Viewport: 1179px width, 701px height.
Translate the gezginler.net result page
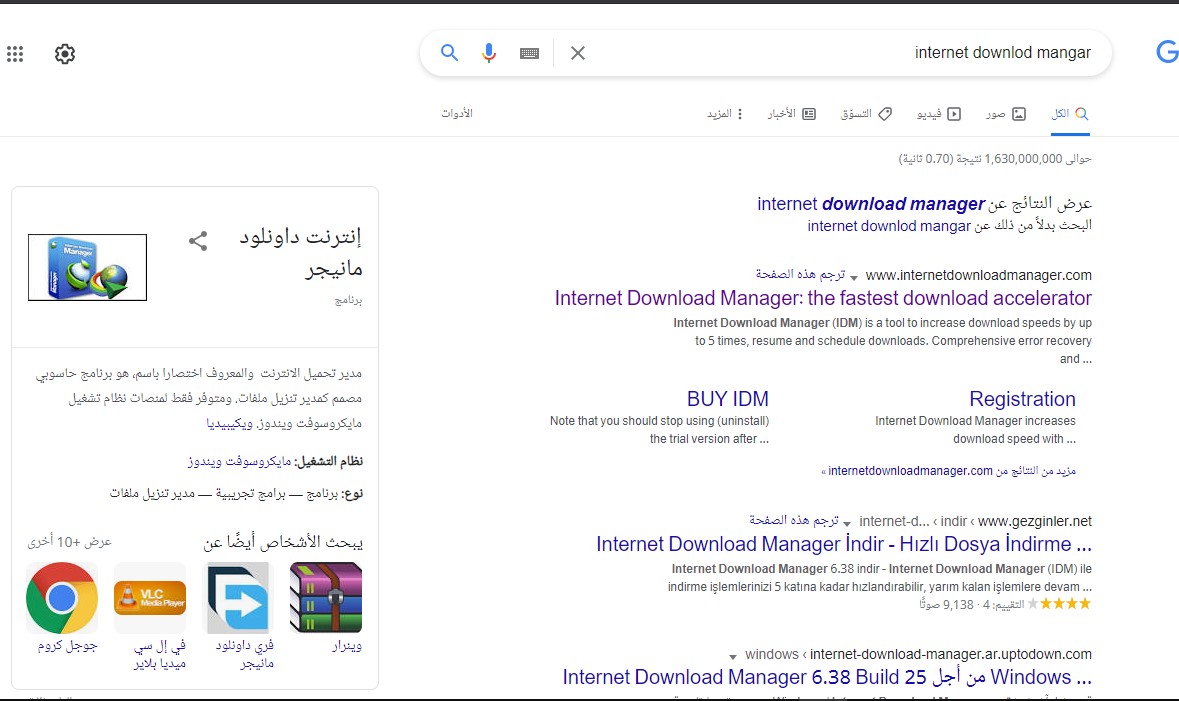[x=793, y=520]
